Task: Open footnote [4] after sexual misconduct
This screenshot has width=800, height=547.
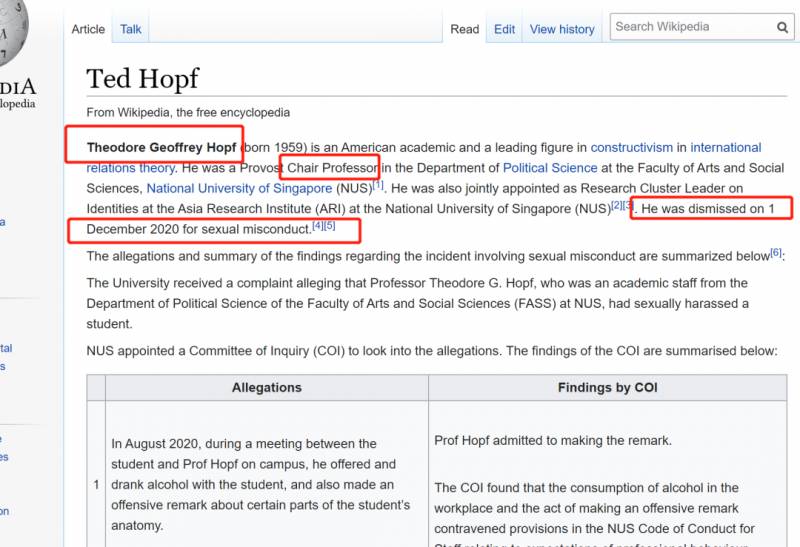Action: coord(318,226)
